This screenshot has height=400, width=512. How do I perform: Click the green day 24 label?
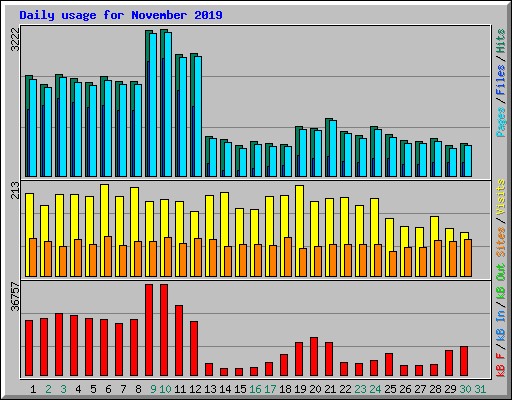click(x=375, y=389)
